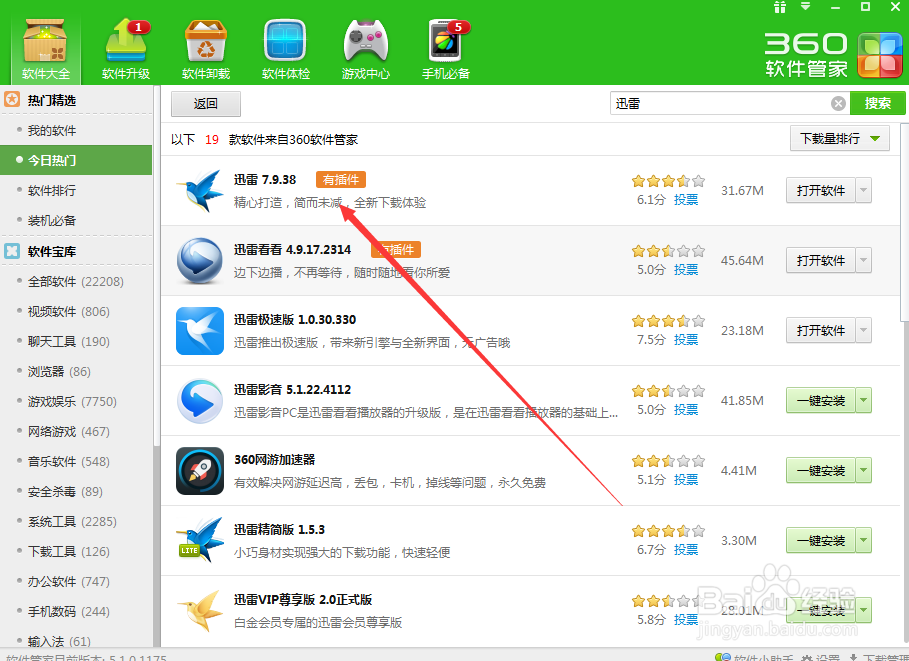Click the 迅雷影音 app icon
The height and width of the screenshot is (661, 909).
(200, 401)
